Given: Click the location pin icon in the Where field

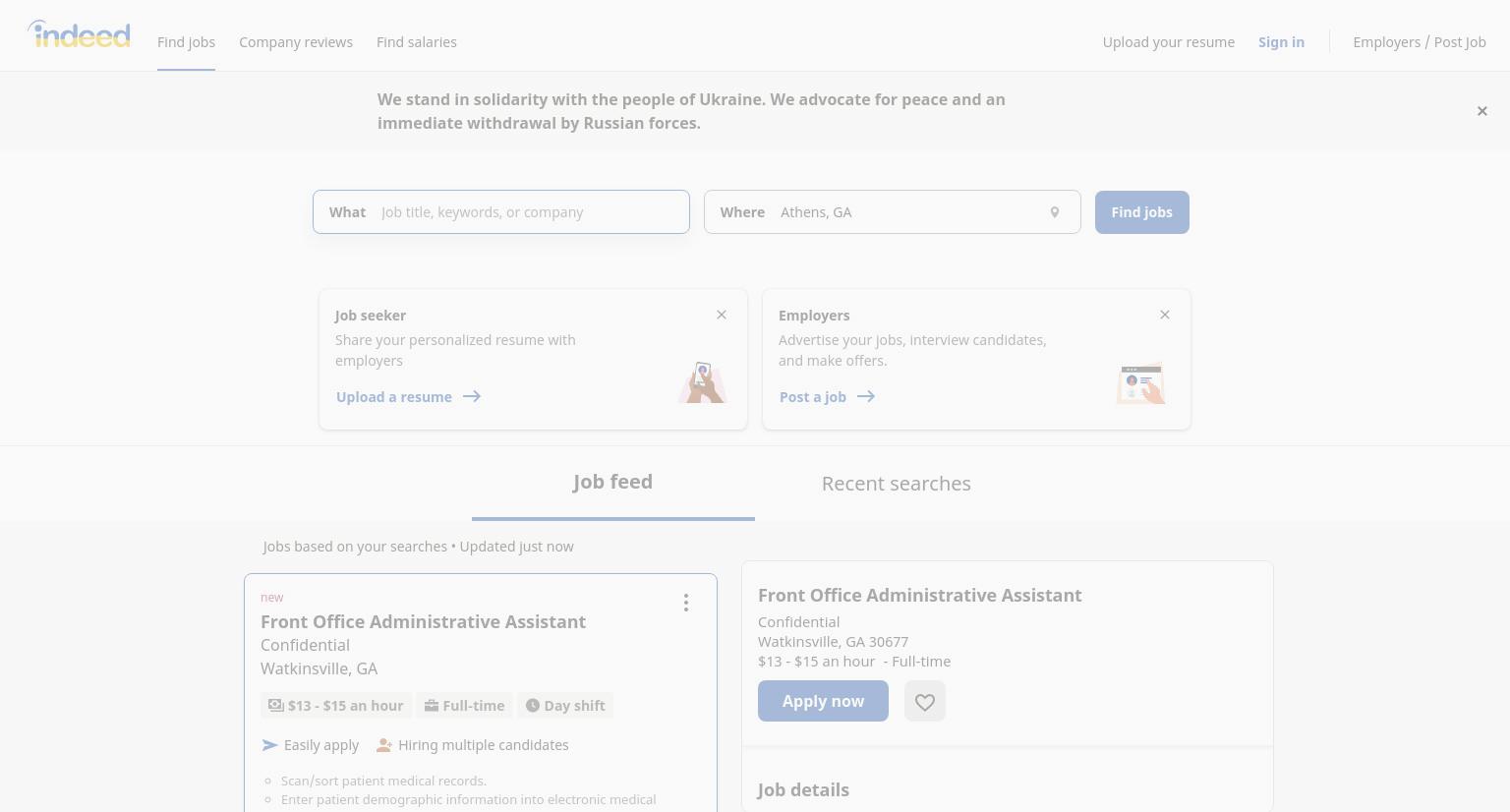Looking at the screenshot, I should click(x=1054, y=212).
